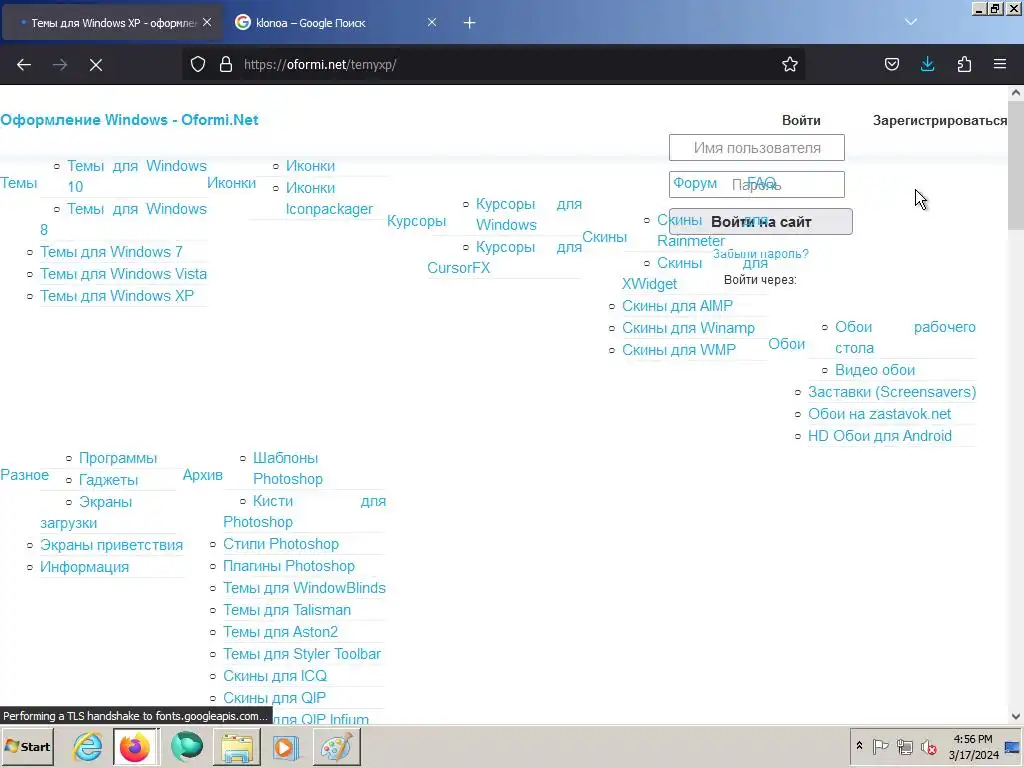
Task: Open the Зарегистрироваться link
Action: coord(940,120)
